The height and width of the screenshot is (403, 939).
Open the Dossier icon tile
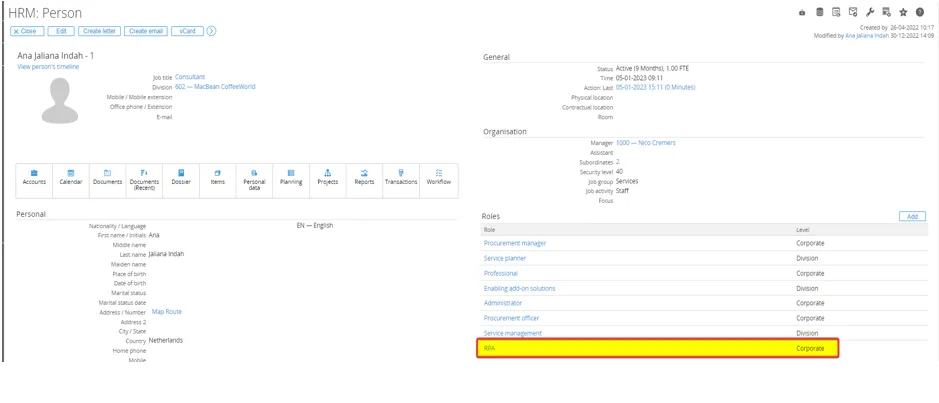pyautogui.click(x=181, y=177)
